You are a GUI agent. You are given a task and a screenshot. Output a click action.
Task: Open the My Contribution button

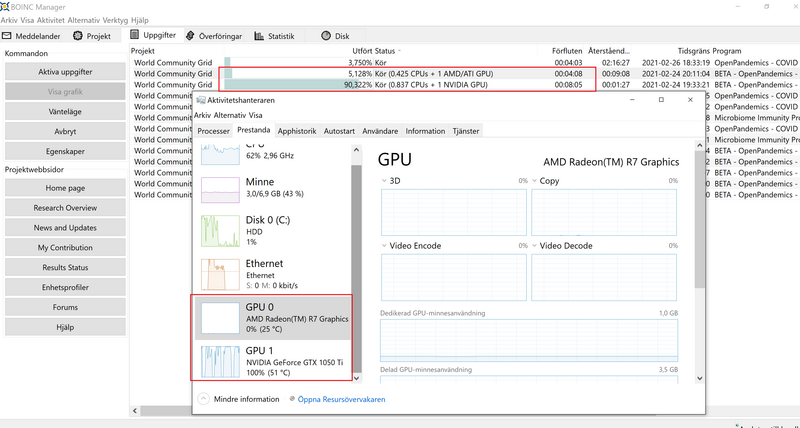point(65,248)
